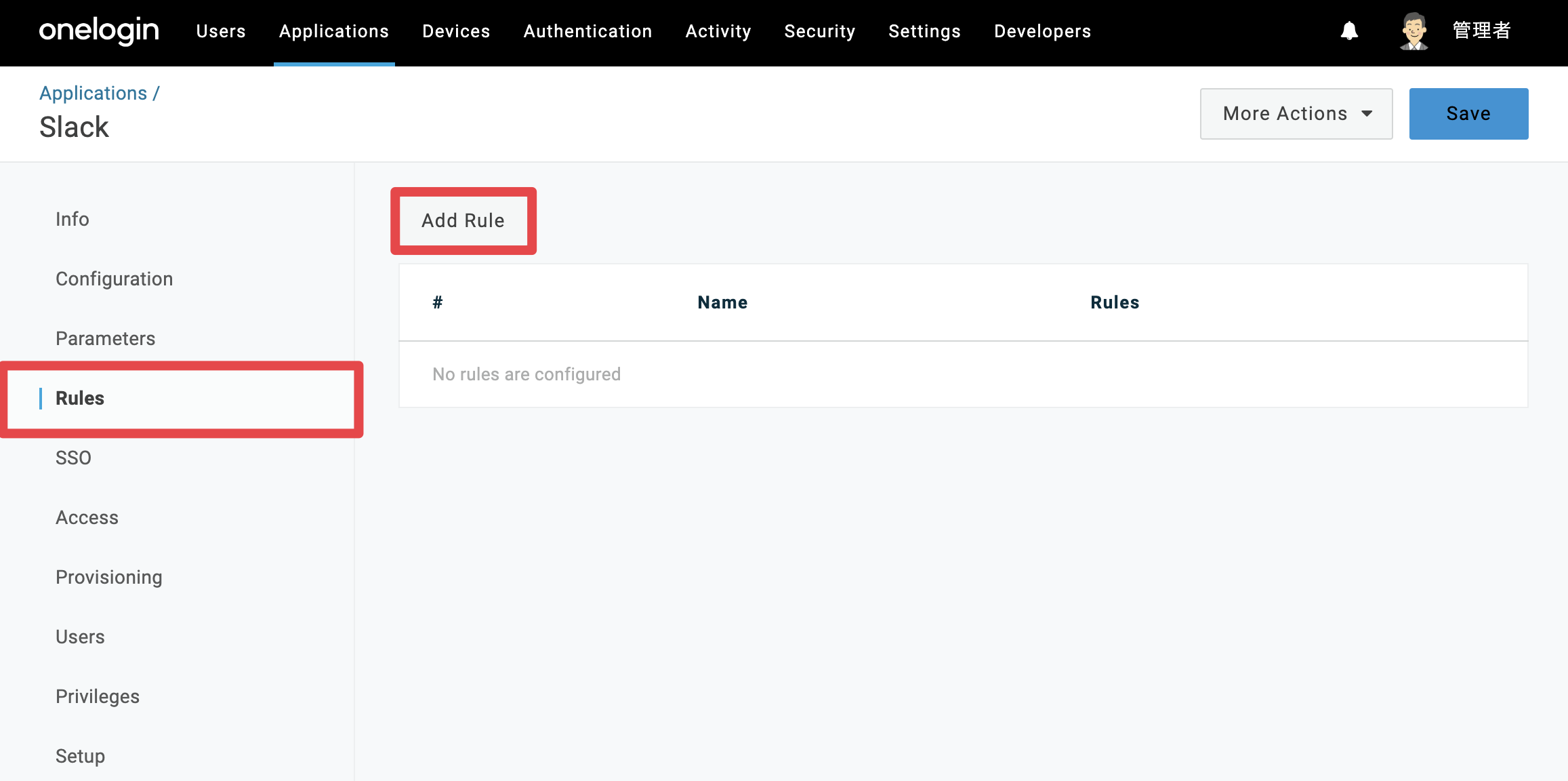Open the Activity menu
Viewport: 1568px width, 781px height.
[x=718, y=31]
